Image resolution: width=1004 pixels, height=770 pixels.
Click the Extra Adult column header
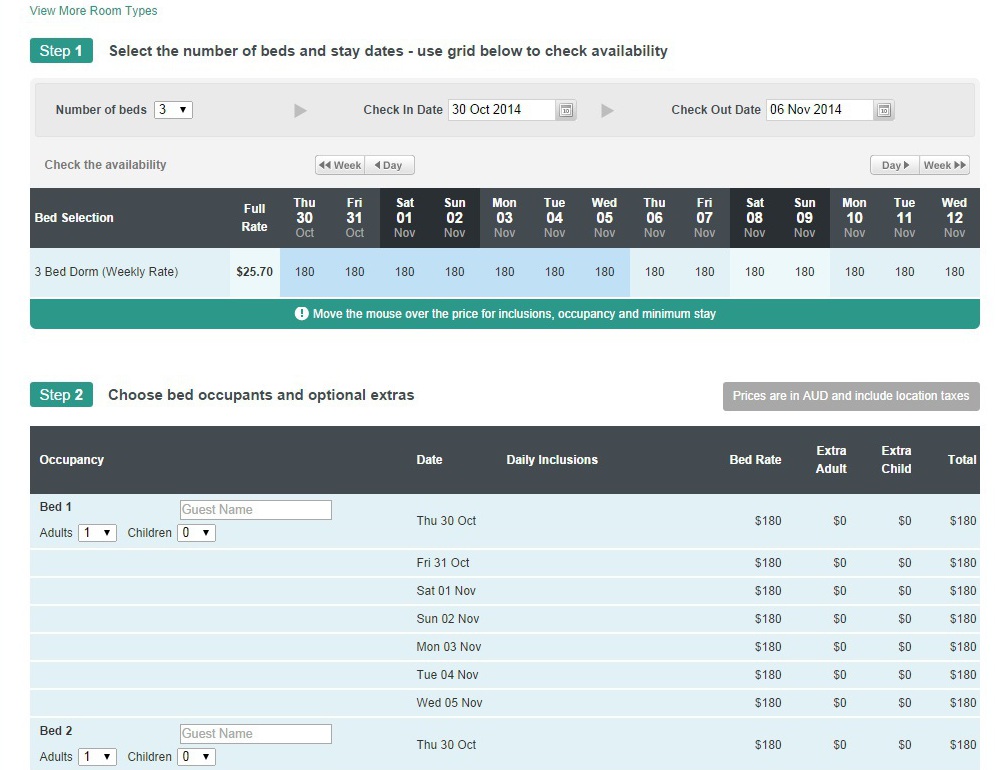[831, 460]
